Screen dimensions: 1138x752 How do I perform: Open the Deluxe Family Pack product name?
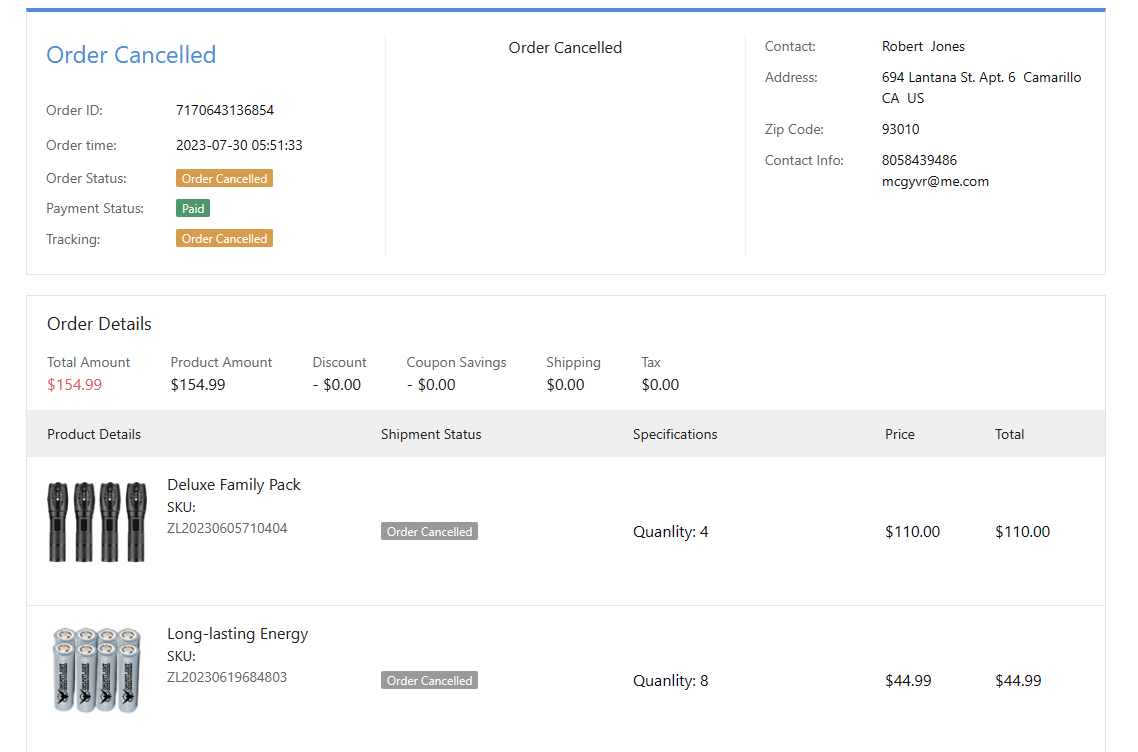(x=233, y=485)
